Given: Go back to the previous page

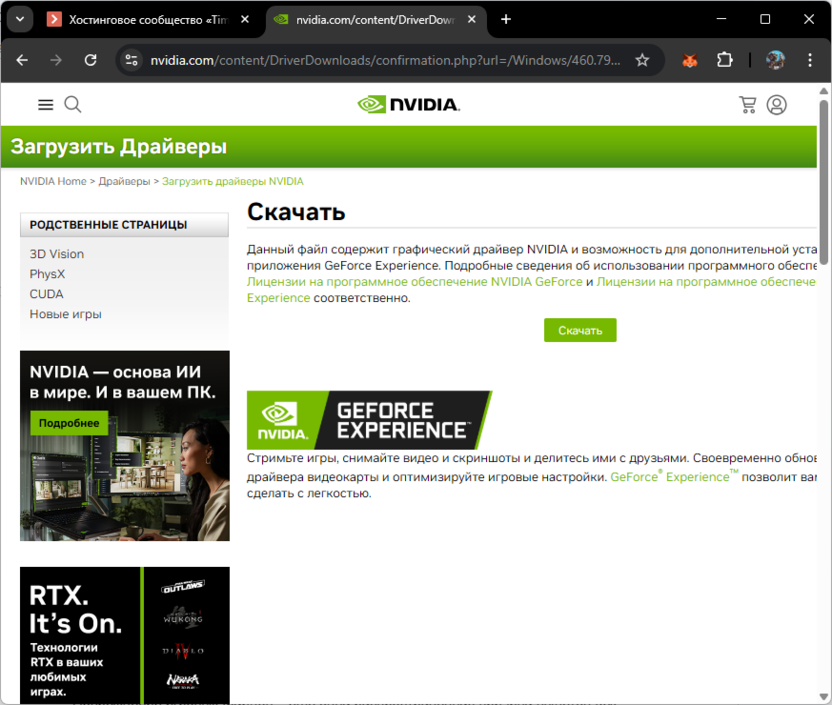Looking at the screenshot, I should [x=22, y=60].
